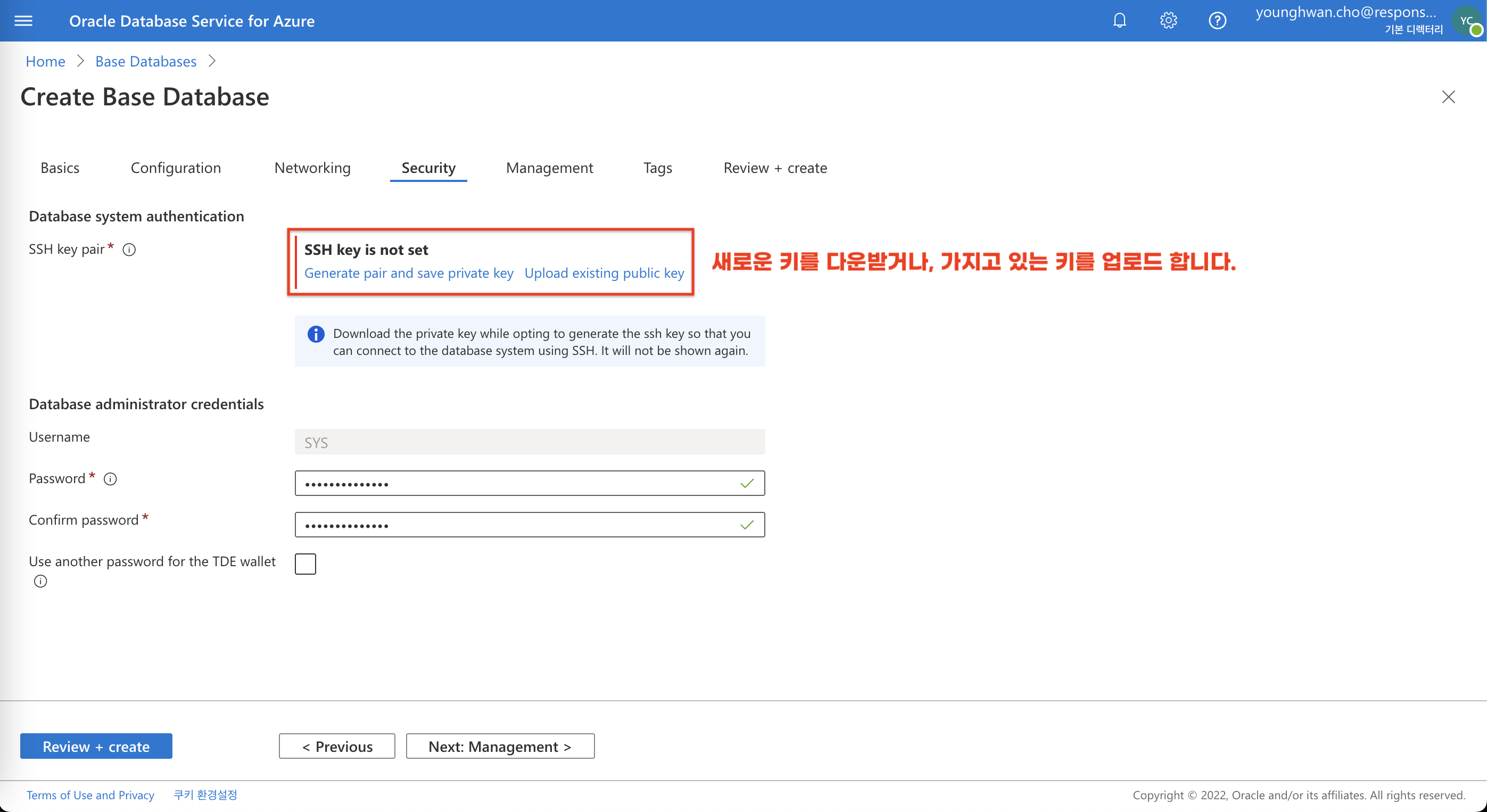Image resolution: width=1487 pixels, height=812 pixels.
Task: Click the Password input field
Action: pos(529,483)
